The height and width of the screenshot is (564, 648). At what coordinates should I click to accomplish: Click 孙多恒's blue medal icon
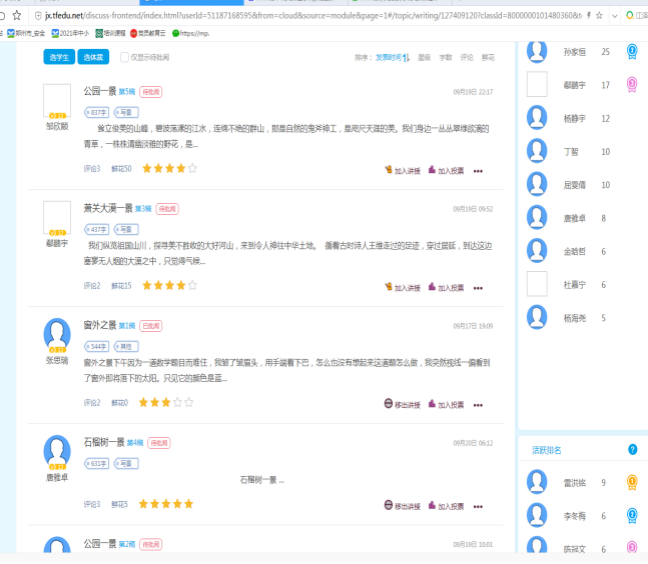point(632,51)
